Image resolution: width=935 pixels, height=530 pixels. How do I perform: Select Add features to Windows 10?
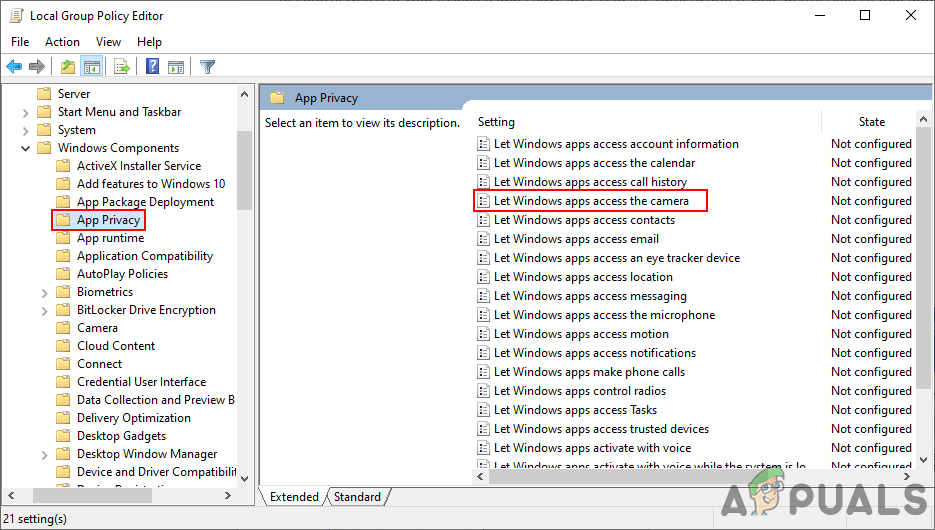[151, 184]
